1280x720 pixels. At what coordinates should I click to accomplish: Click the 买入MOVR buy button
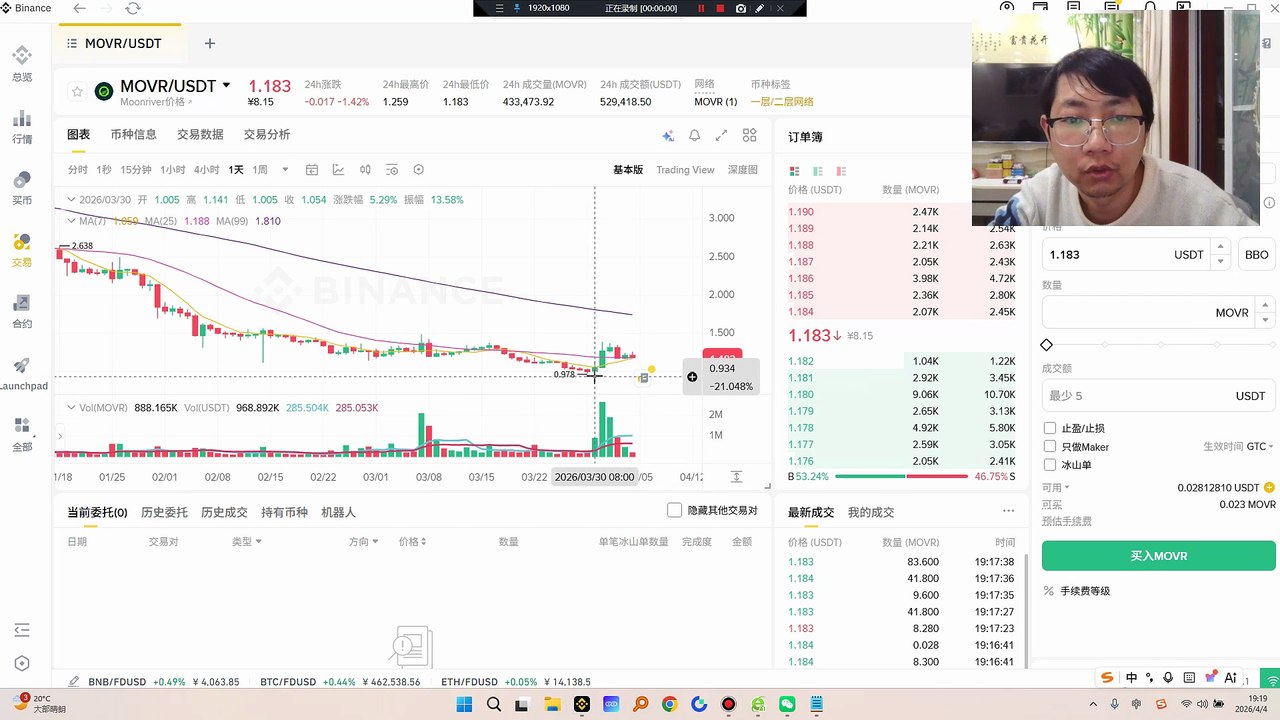(1159, 556)
